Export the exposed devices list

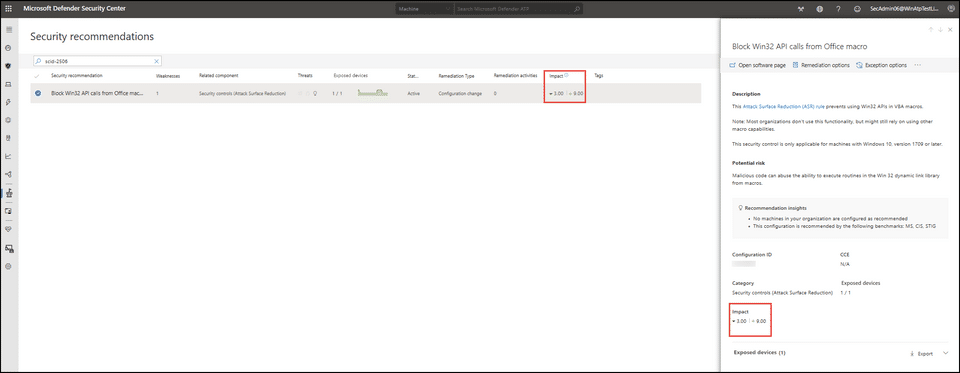[x=921, y=353]
